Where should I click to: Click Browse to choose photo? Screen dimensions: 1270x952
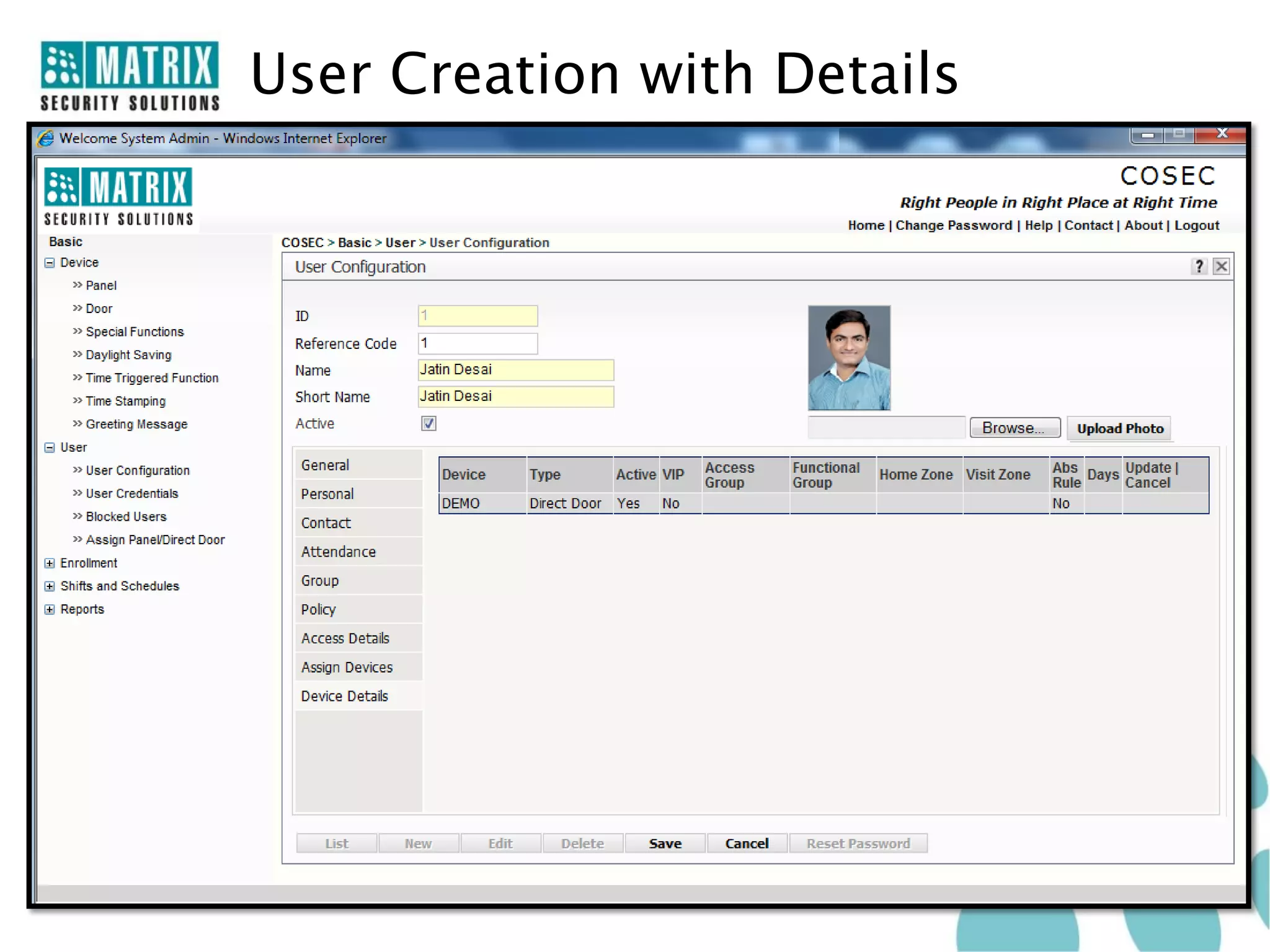(x=1015, y=428)
